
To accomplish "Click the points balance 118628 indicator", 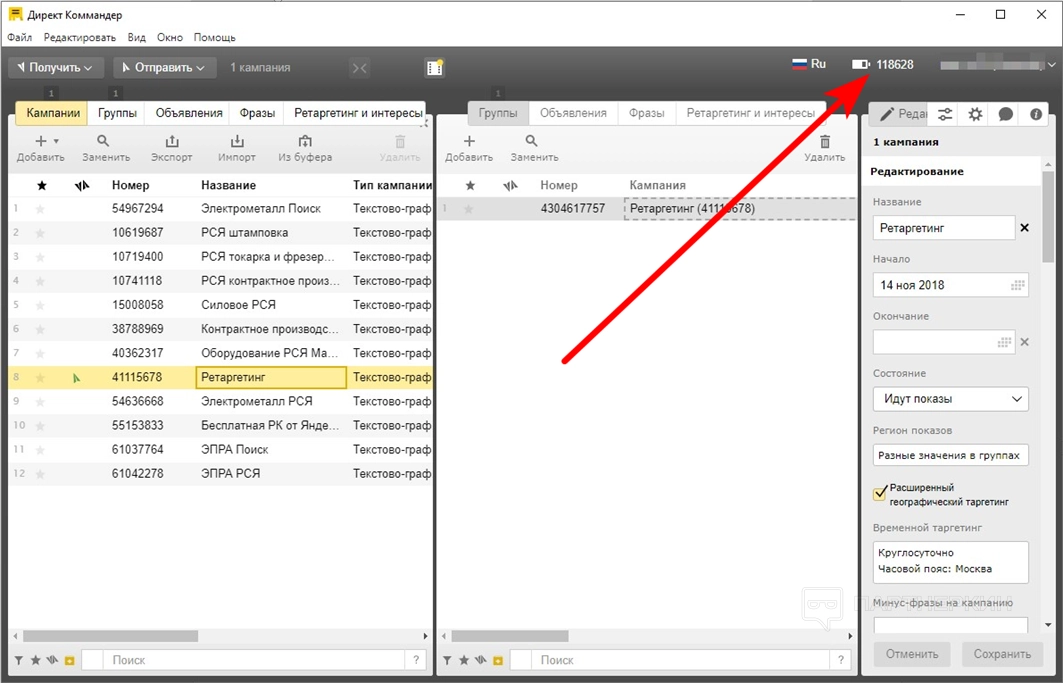I will 883,64.
